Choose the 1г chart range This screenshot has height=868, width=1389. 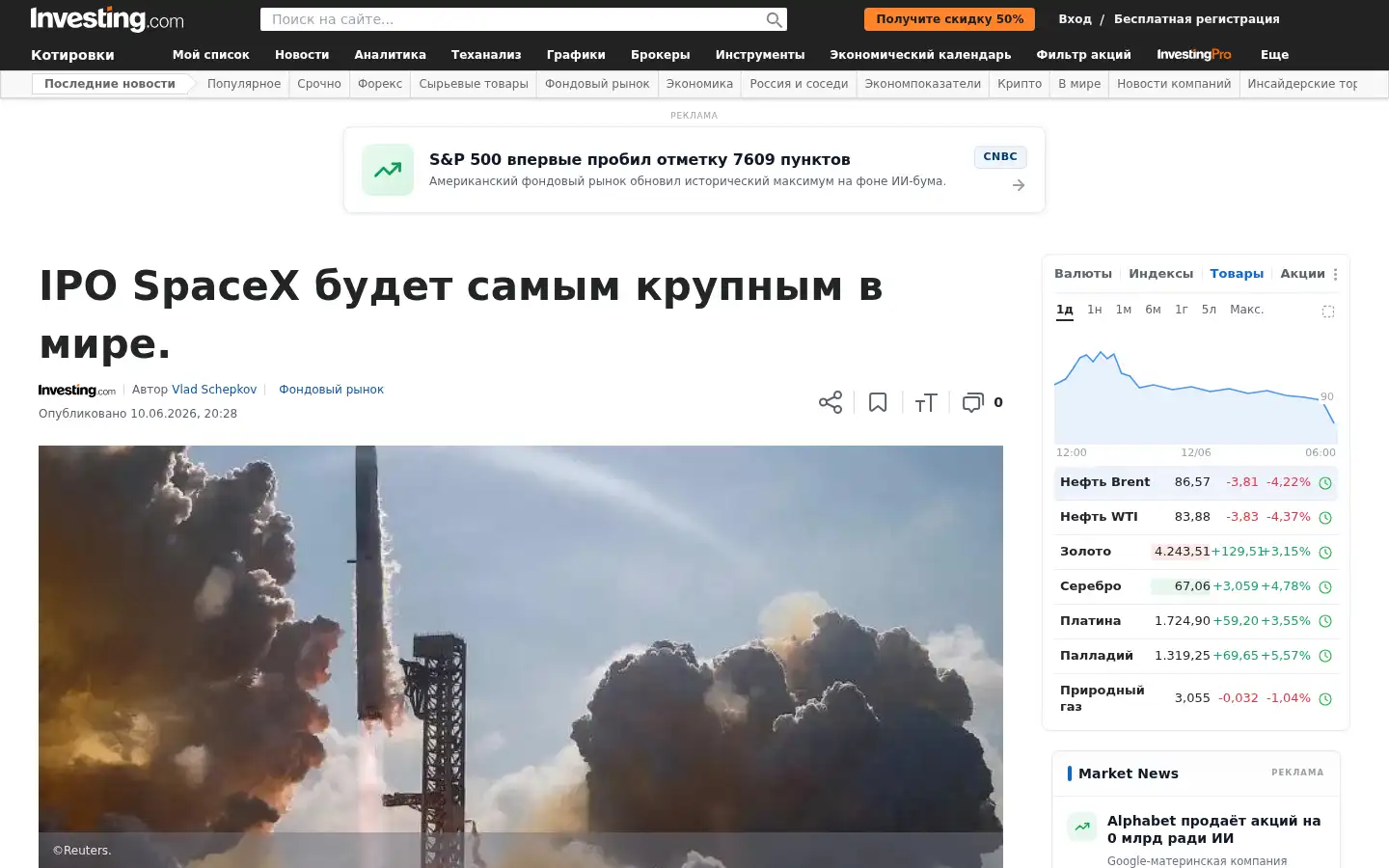pyautogui.click(x=1182, y=310)
